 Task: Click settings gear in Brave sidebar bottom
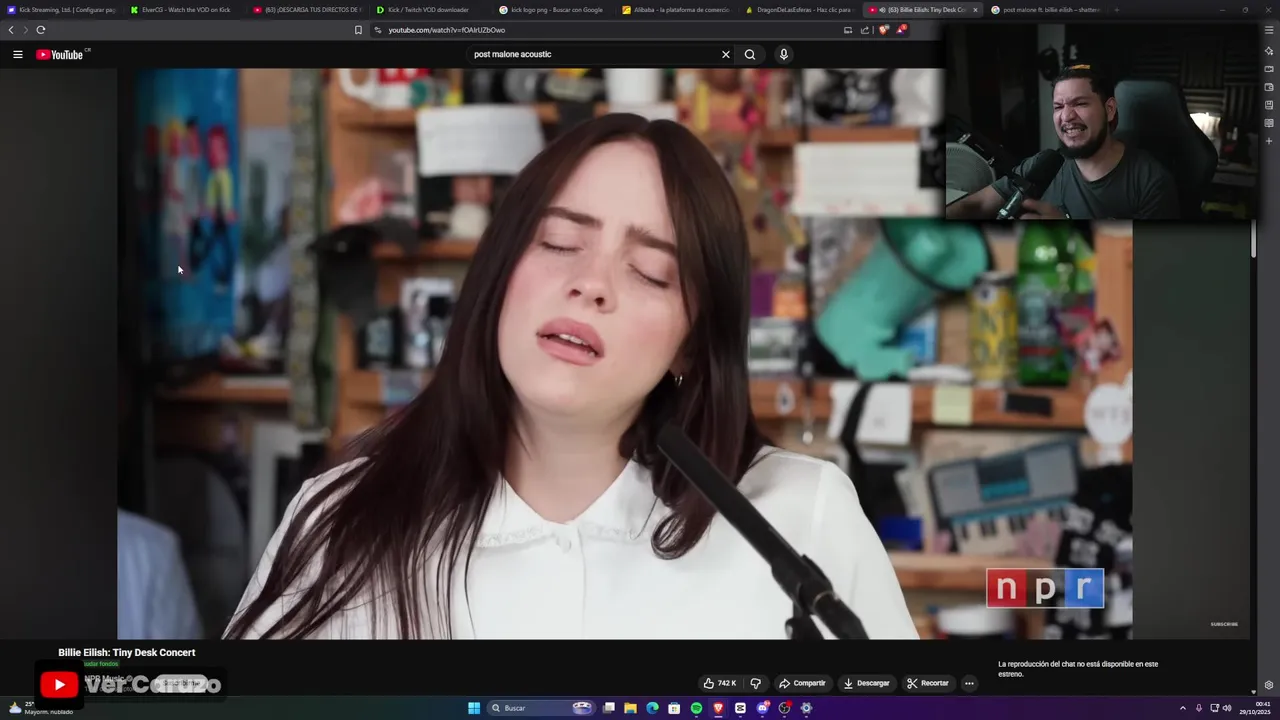pyautogui.click(x=1269, y=685)
